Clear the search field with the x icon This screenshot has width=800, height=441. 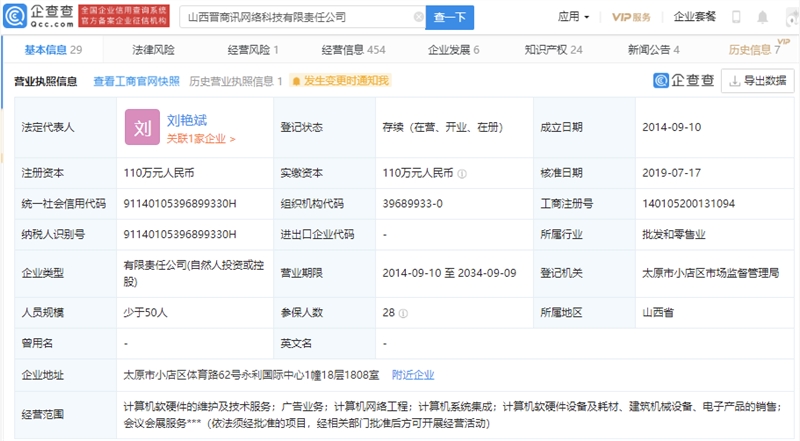(418, 17)
